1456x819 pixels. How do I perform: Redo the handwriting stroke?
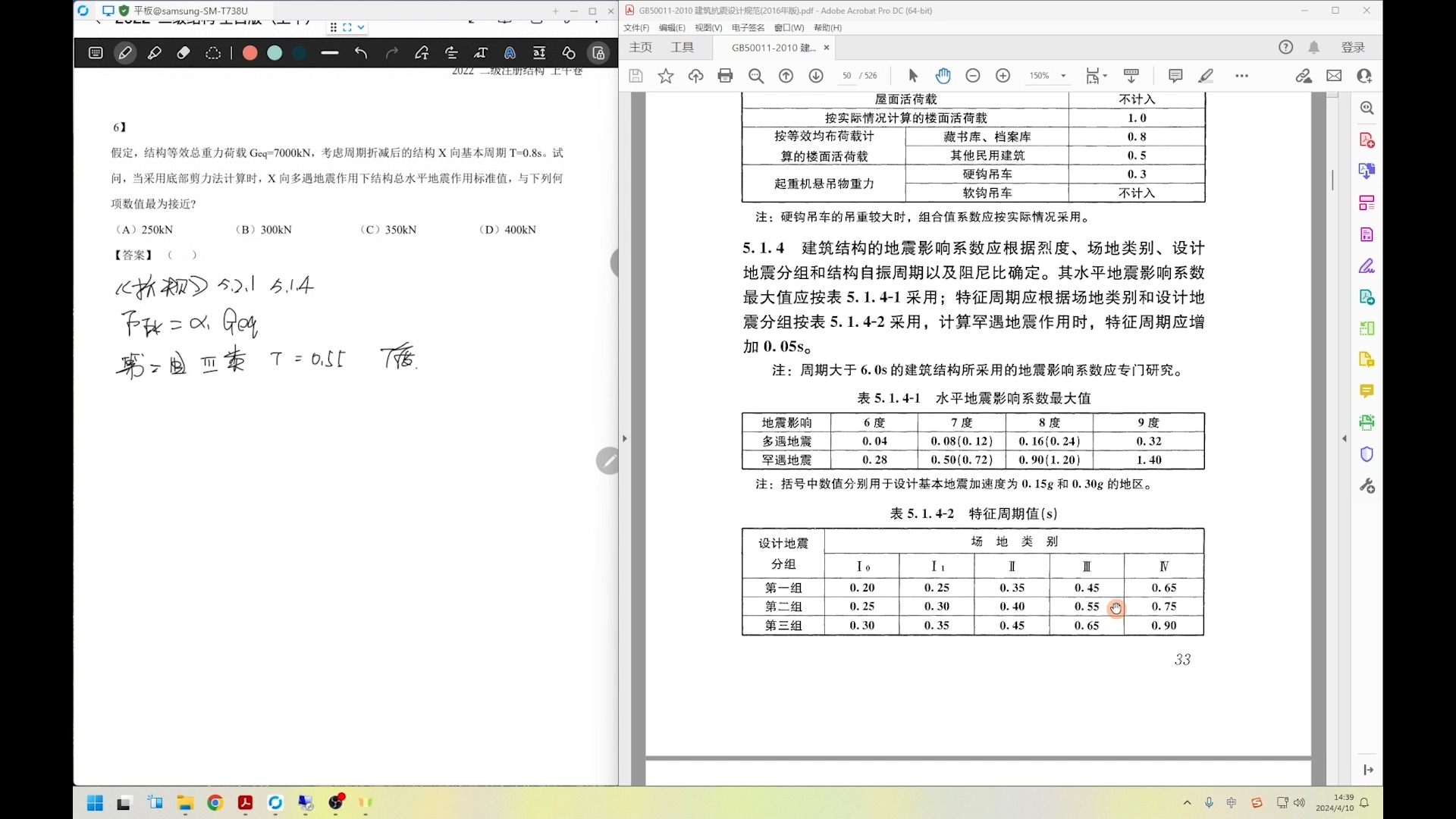coord(391,53)
